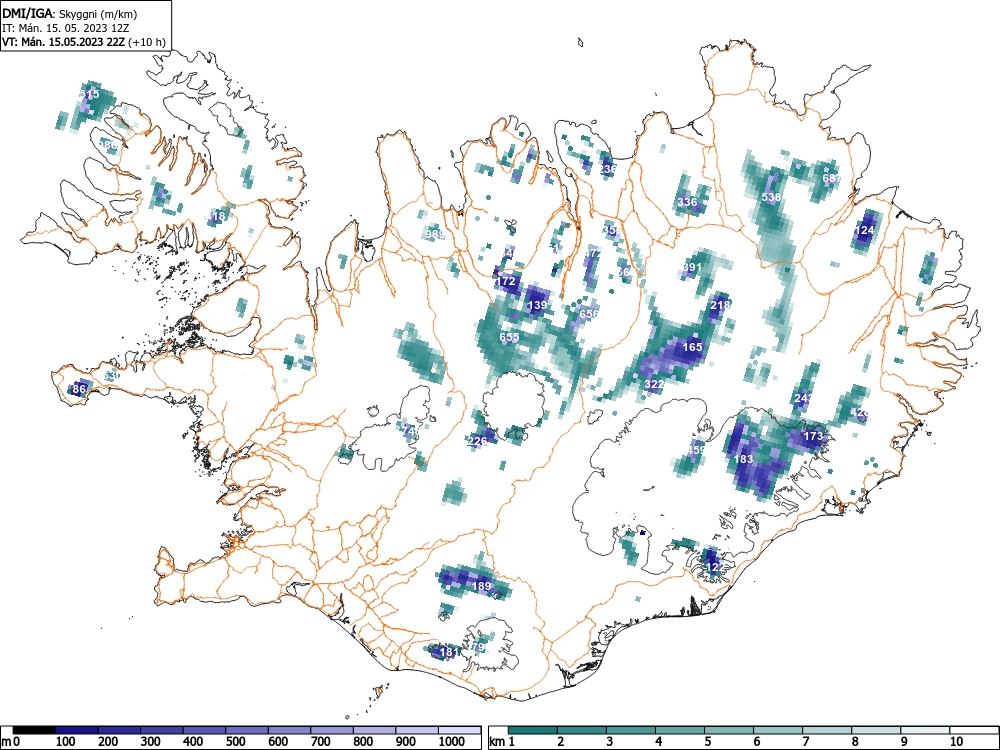Click the '5' label on km legend
The image size is (1000, 750).
pyautogui.click(x=707, y=742)
